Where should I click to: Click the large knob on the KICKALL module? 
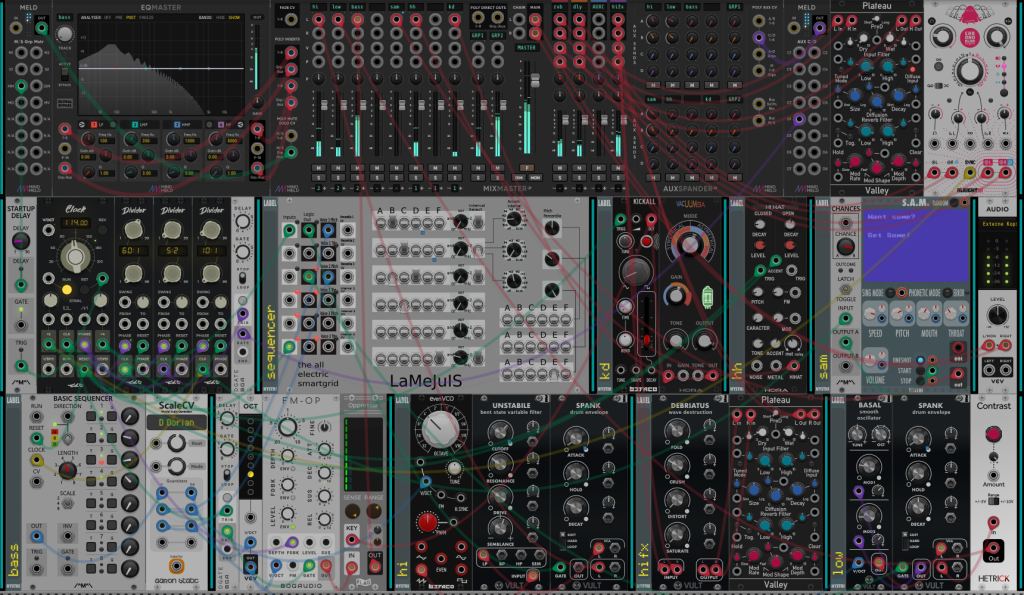[x=635, y=270]
